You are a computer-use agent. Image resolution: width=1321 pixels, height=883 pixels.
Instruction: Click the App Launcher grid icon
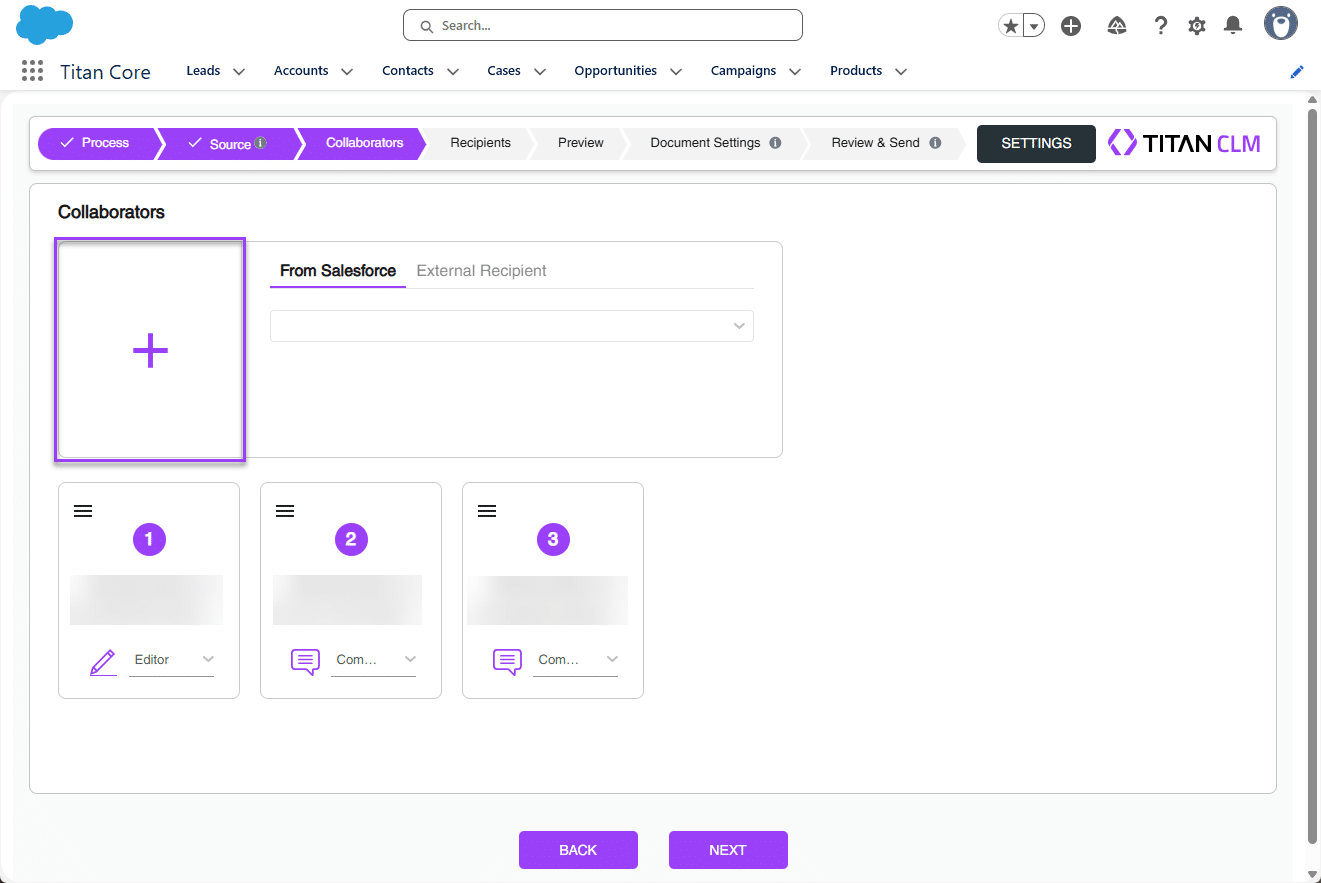pyautogui.click(x=32, y=71)
